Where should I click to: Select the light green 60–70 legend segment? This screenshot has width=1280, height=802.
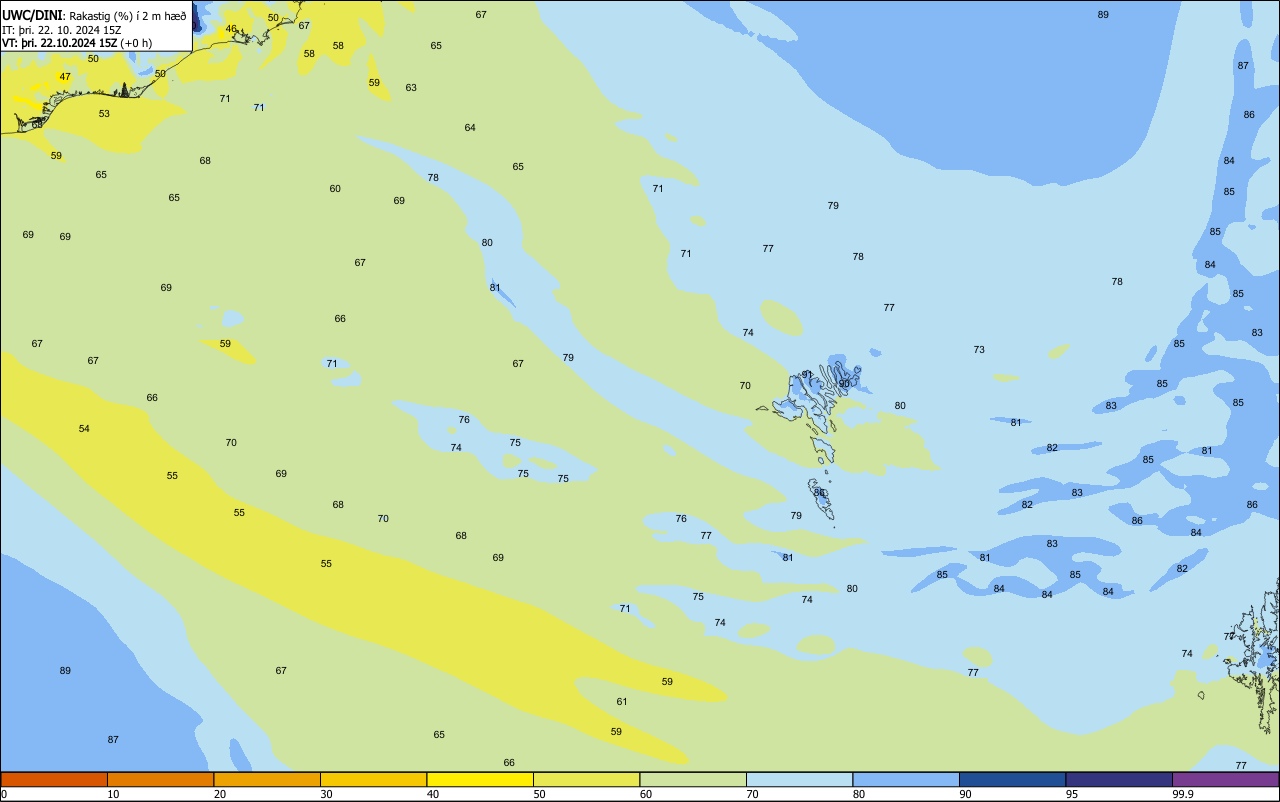click(x=693, y=779)
